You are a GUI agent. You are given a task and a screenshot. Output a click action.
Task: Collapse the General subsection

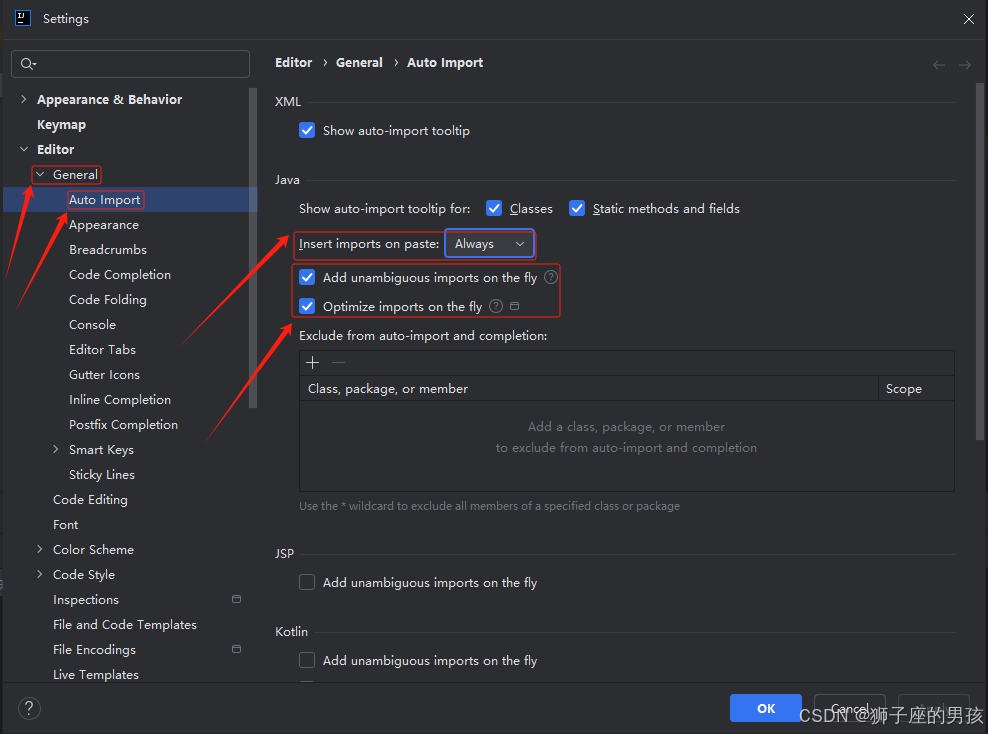click(40, 174)
